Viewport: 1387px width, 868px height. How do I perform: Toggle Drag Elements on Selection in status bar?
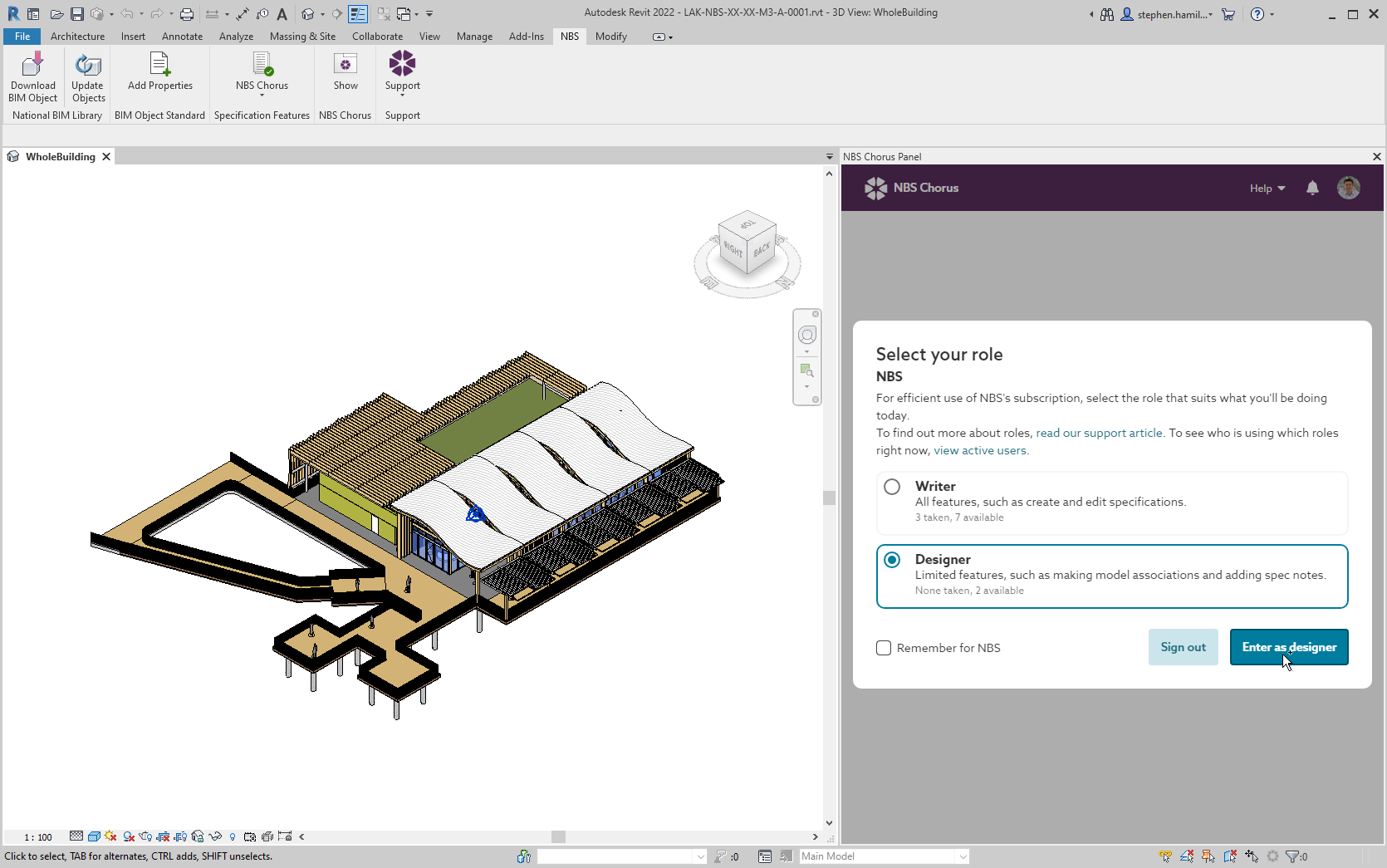pyautogui.click(x=1252, y=856)
